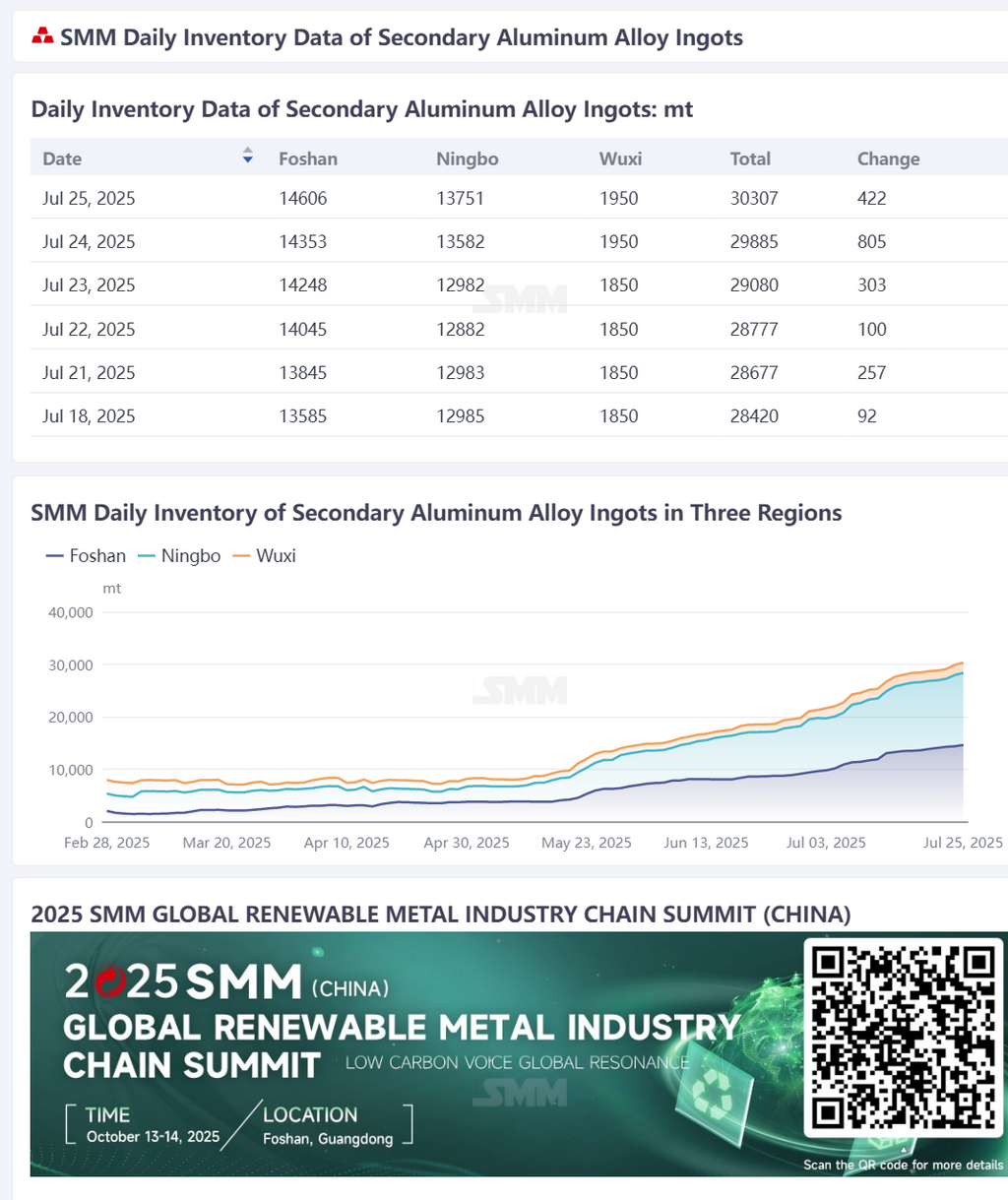Image resolution: width=1008 pixels, height=1200 pixels.
Task: Open the Global Renewable Metal Summit banner
Action: (519, 1054)
